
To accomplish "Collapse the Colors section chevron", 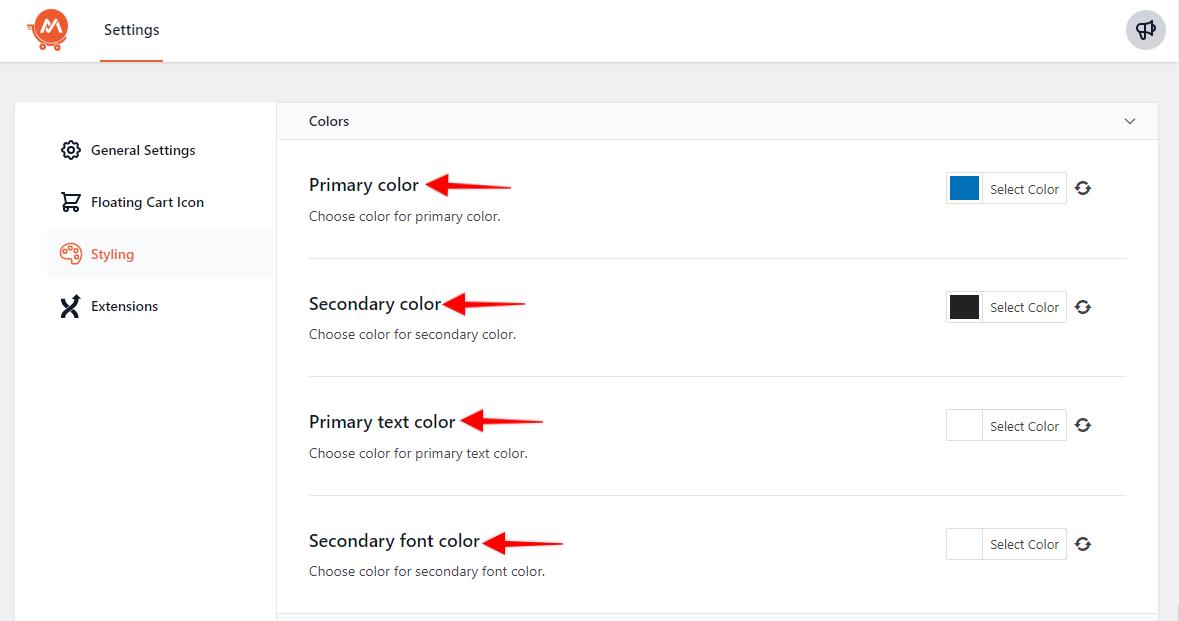I will (x=1130, y=121).
